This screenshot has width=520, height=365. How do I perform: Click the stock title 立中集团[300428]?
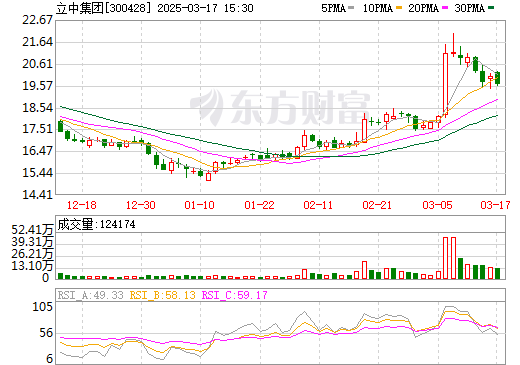coord(104,8)
